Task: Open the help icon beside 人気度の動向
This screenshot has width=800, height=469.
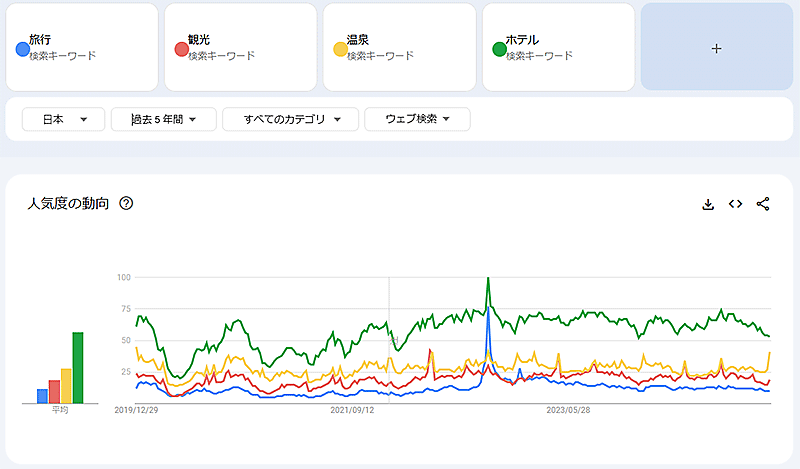Action: click(126, 204)
